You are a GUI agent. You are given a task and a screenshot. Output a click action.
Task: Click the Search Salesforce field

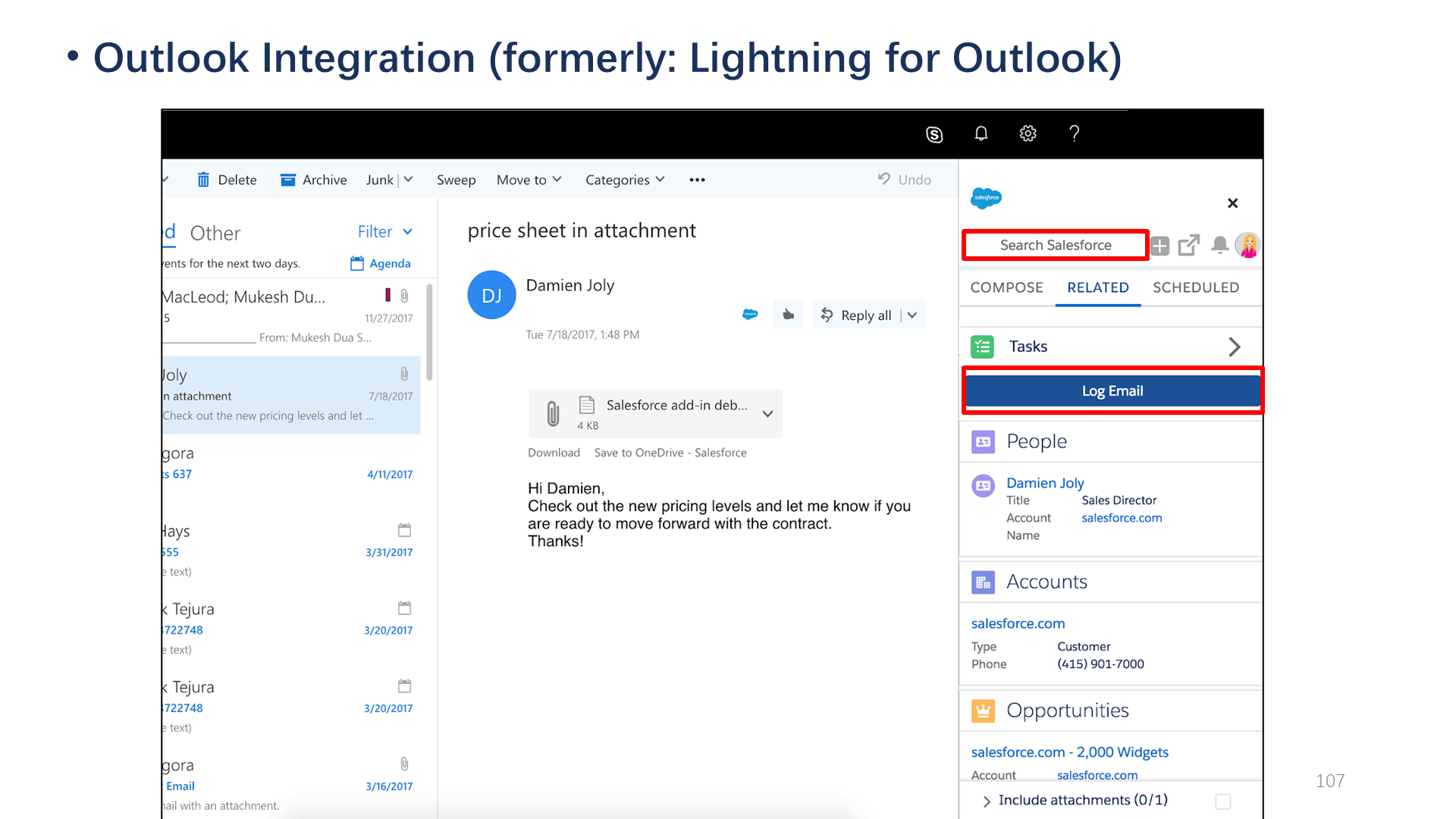(x=1055, y=245)
